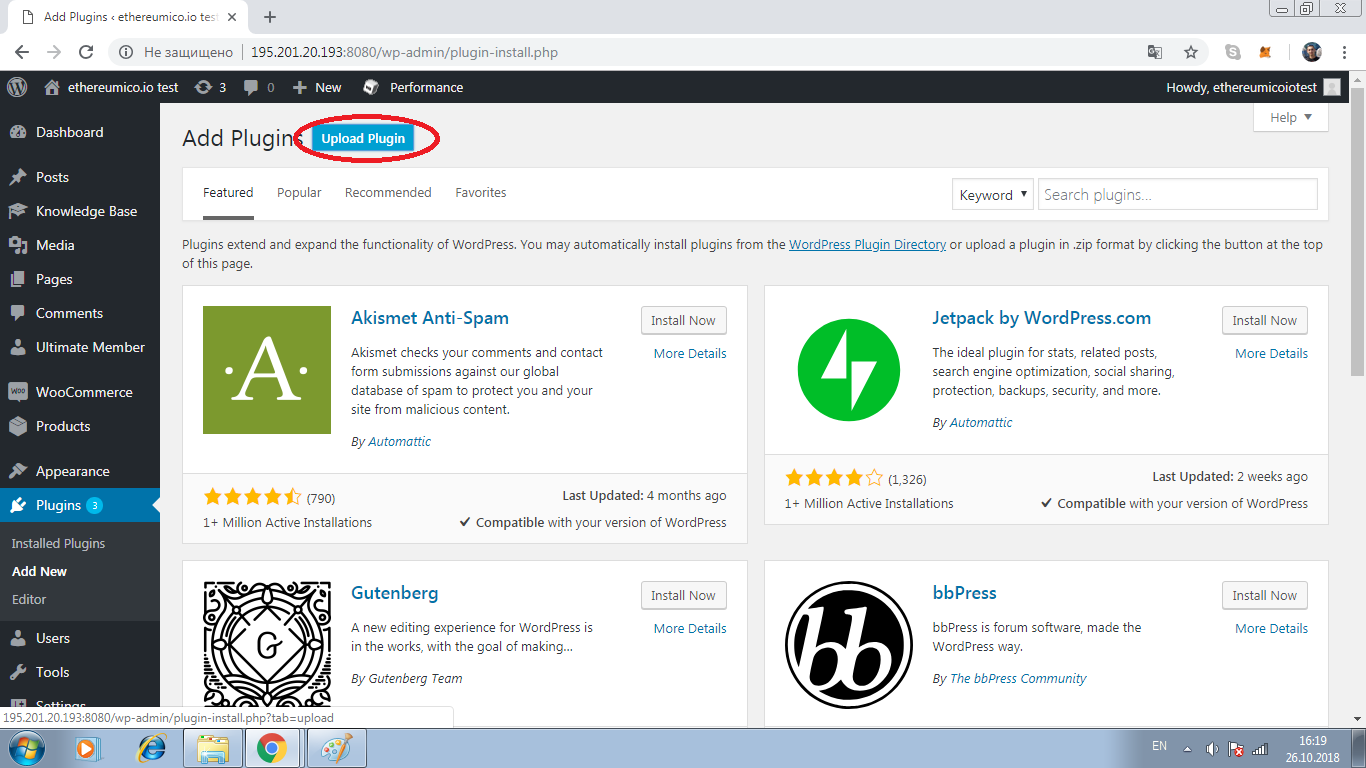Open the Gutenberg Team author link
The width and height of the screenshot is (1366, 768).
(415, 678)
